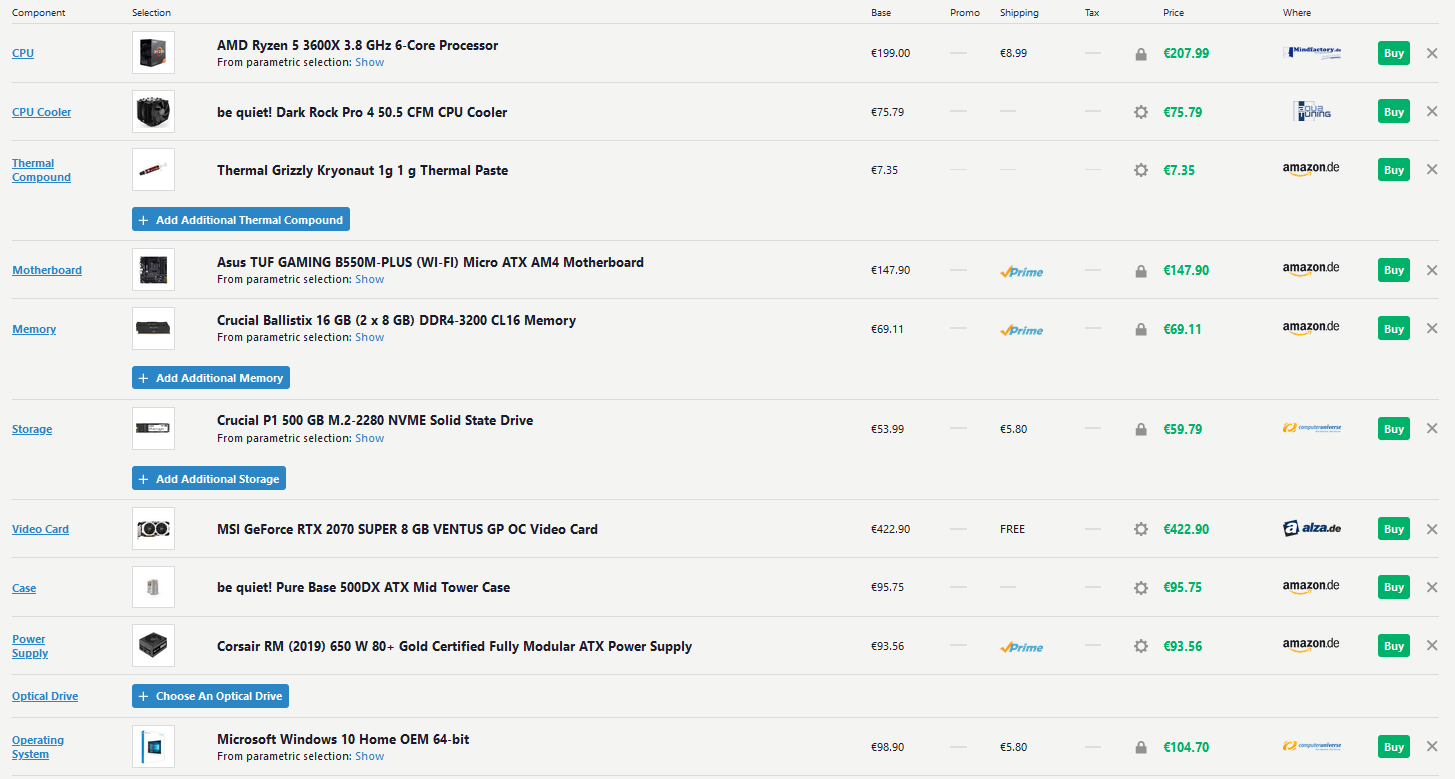
Task: Click the lock icon in the CPU row
Action: pos(1141,54)
